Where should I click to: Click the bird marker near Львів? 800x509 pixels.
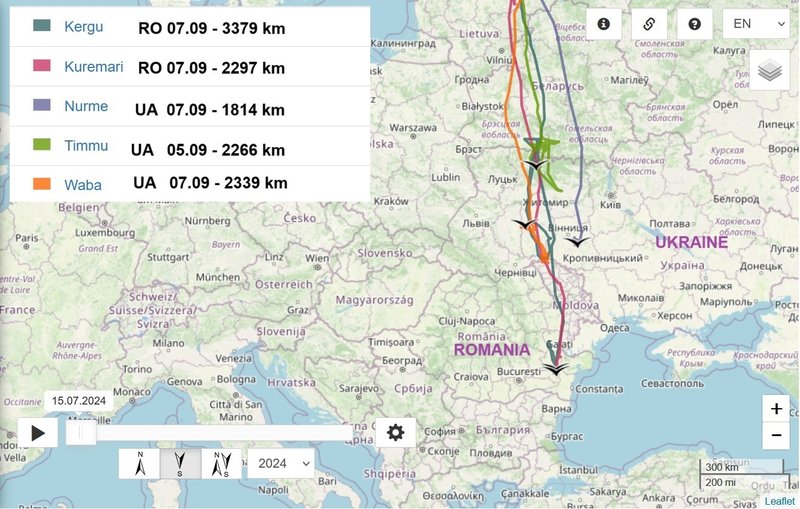click(525, 224)
